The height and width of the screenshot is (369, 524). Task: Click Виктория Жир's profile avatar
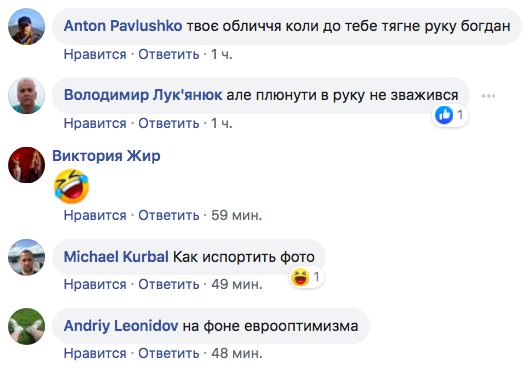[x=26, y=165]
